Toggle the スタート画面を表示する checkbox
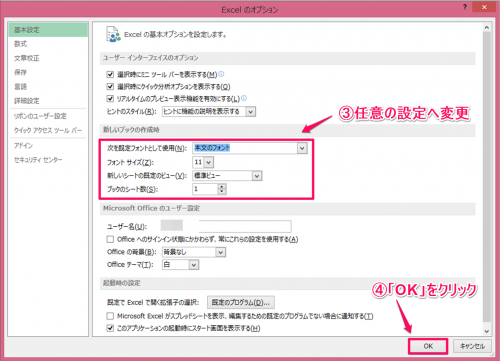Screen dimensions: 500x361 (110, 328)
